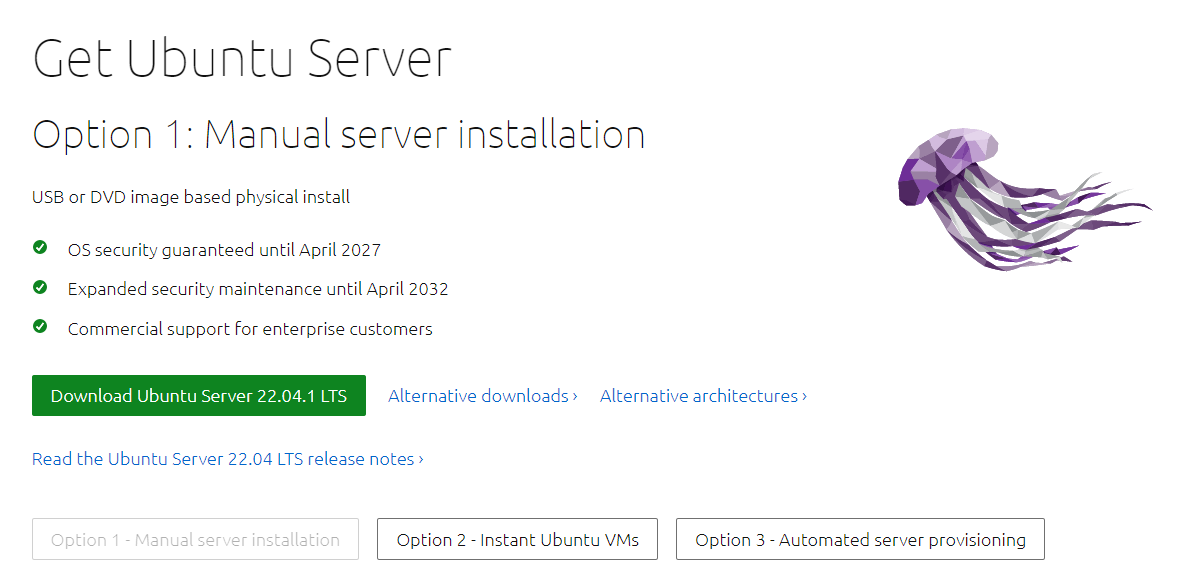
Task: Click 'Commercial support for enterprise customers' text
Action: click(x=250, y=329)
